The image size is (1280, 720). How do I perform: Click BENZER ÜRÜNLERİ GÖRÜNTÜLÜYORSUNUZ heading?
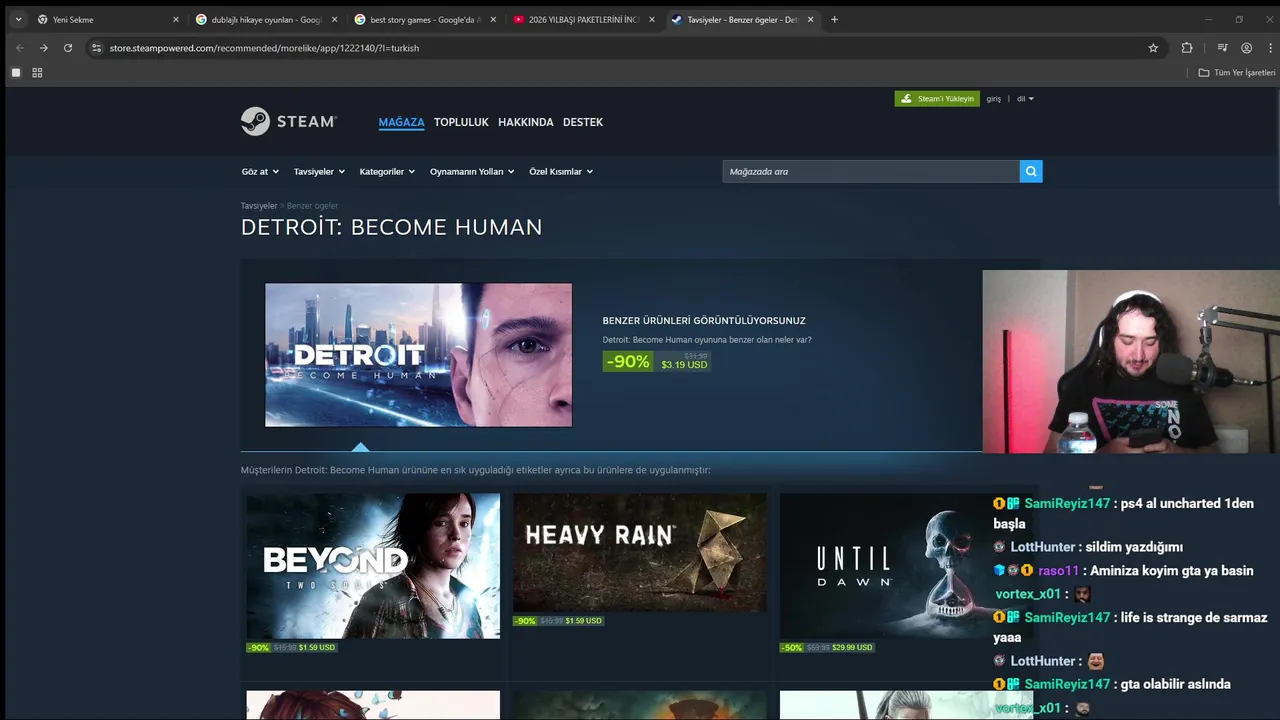[704, 321]
